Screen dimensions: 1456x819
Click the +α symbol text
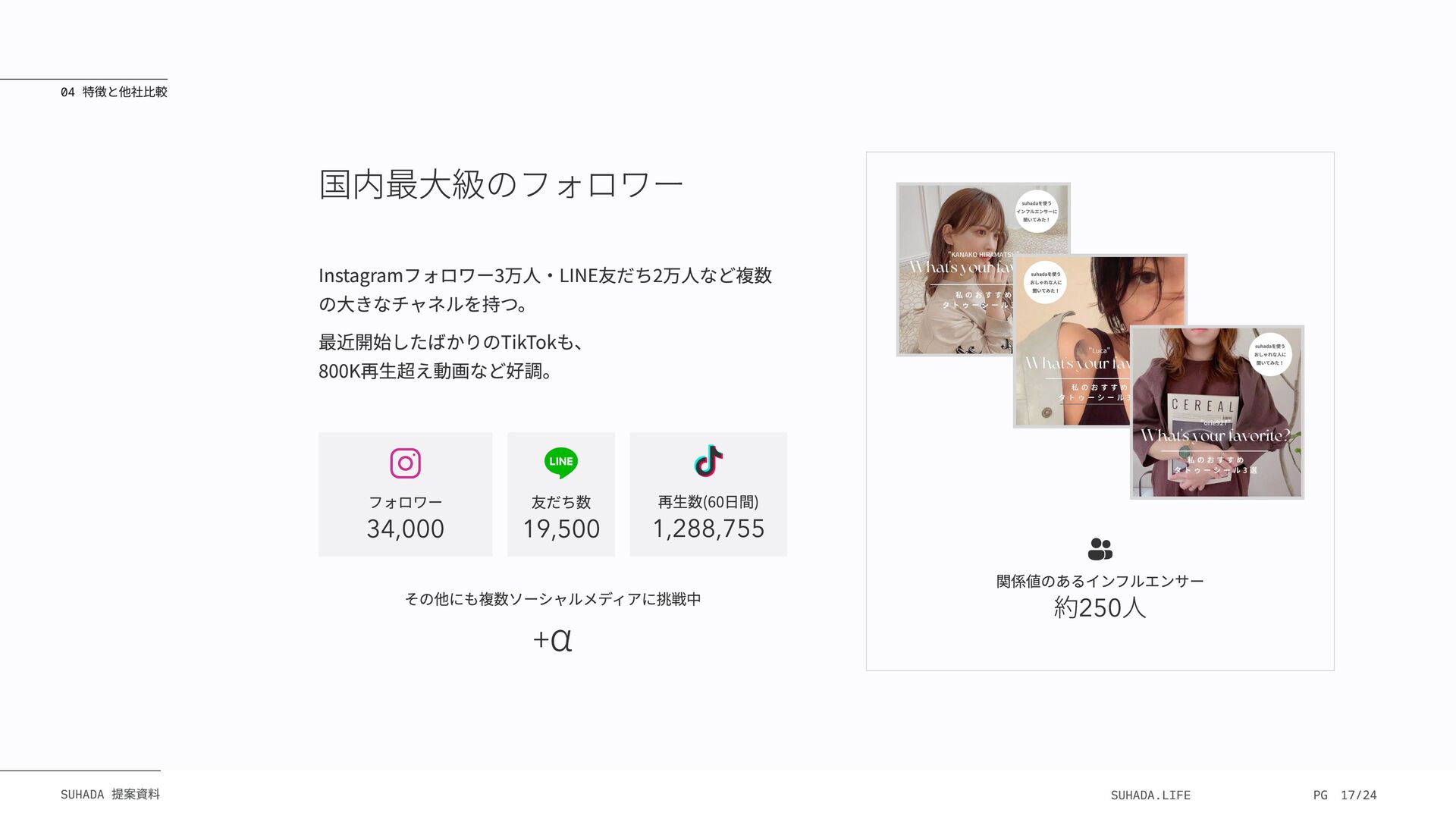552,640
